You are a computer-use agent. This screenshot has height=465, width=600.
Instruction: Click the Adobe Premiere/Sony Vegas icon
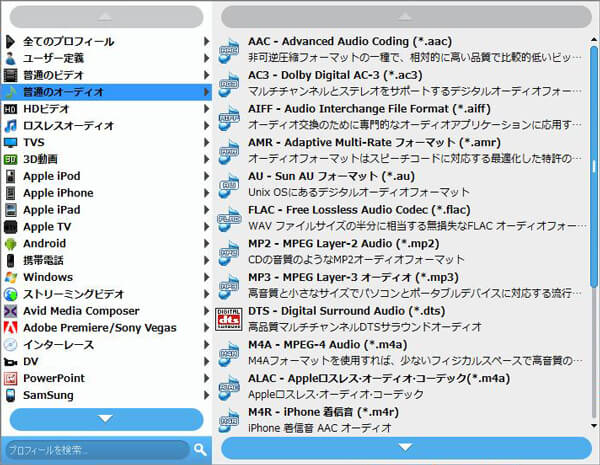[x=10, y=328]
